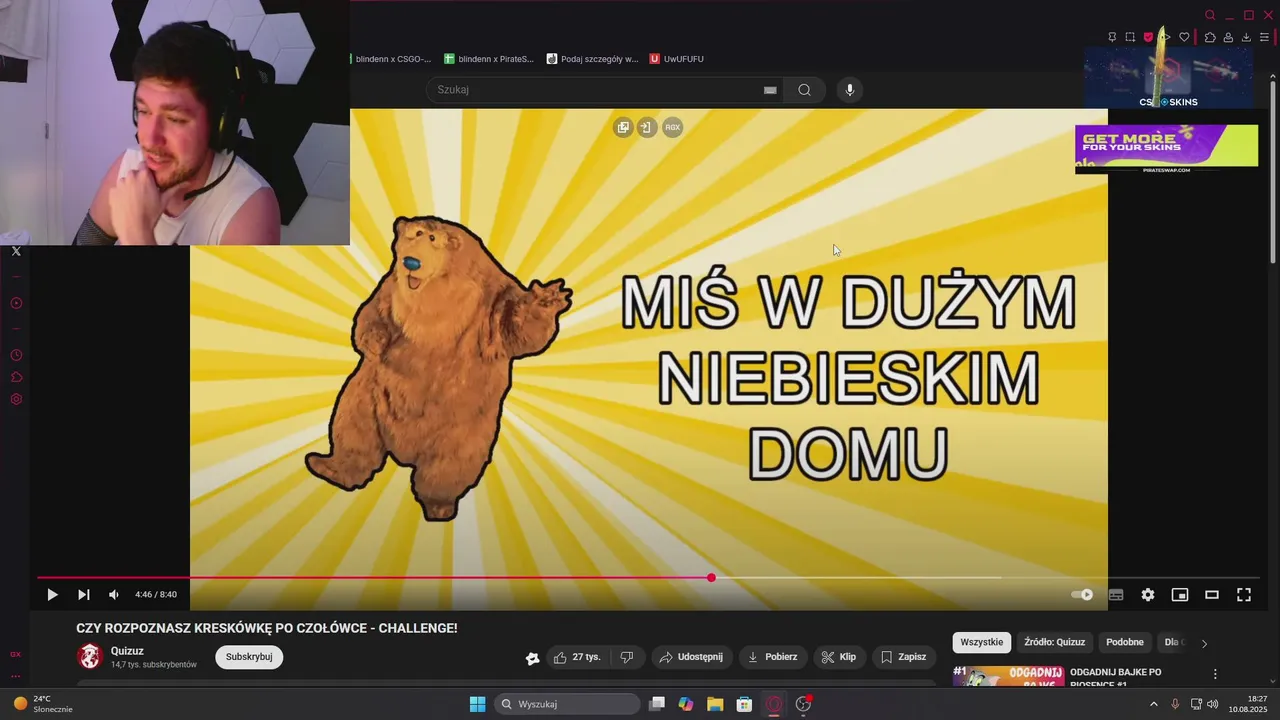
Task: Open taskbar volume control
Action: coord(1213,704)
